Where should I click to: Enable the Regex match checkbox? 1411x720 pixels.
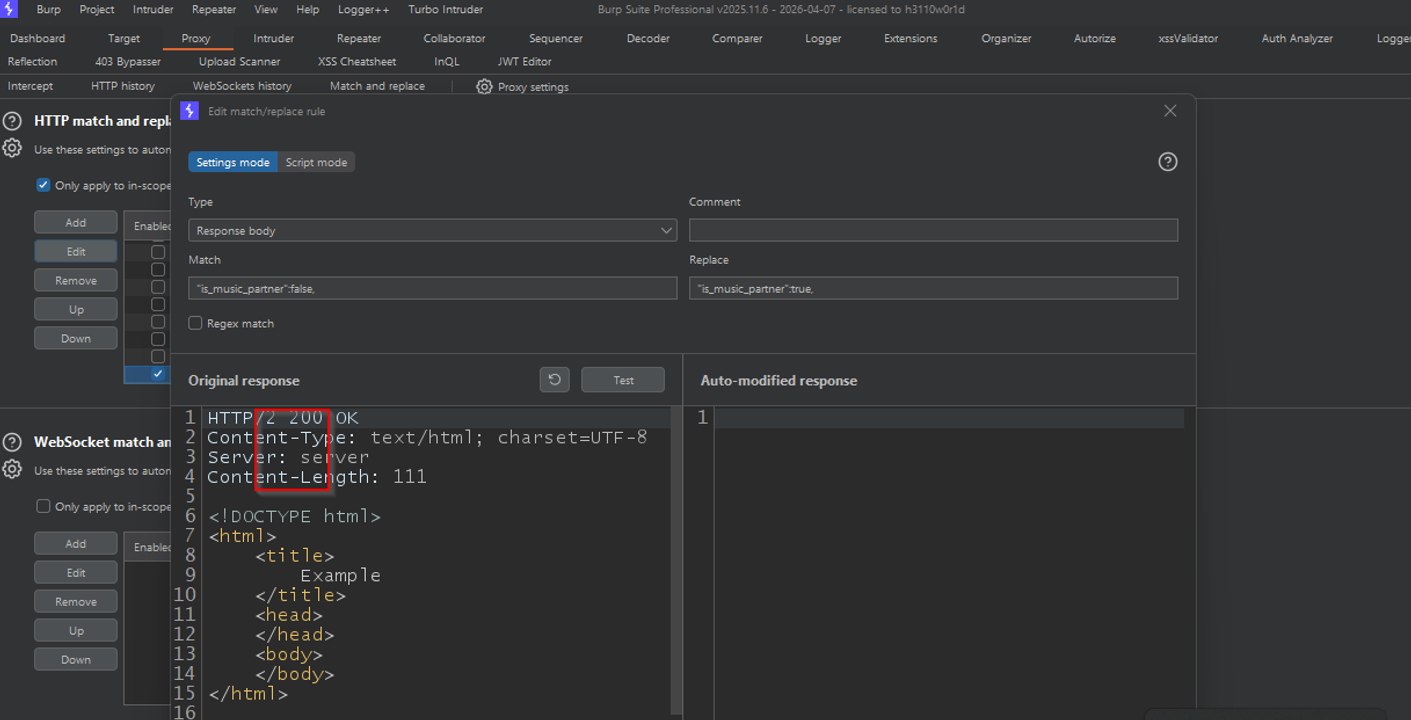click(x=195, y=324)
